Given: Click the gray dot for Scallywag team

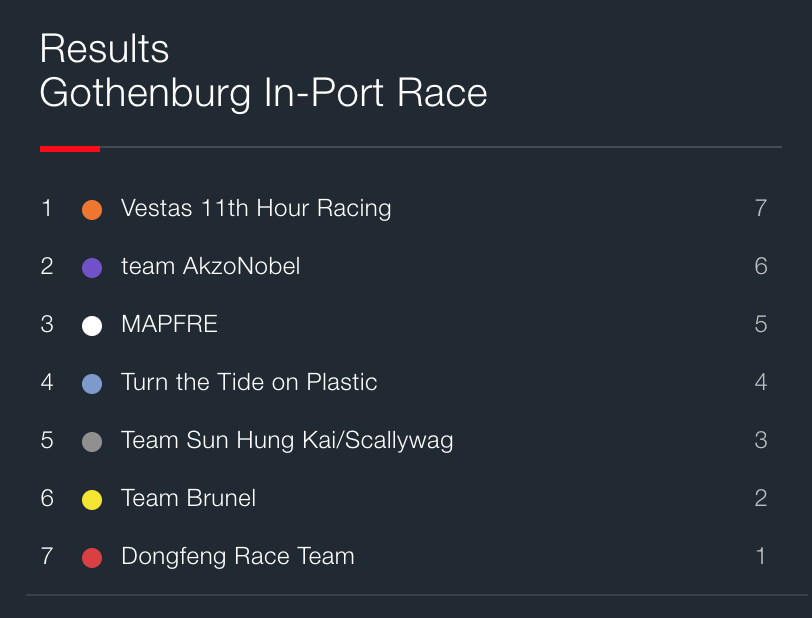Looking at the screenshot, I should [92, 442].
